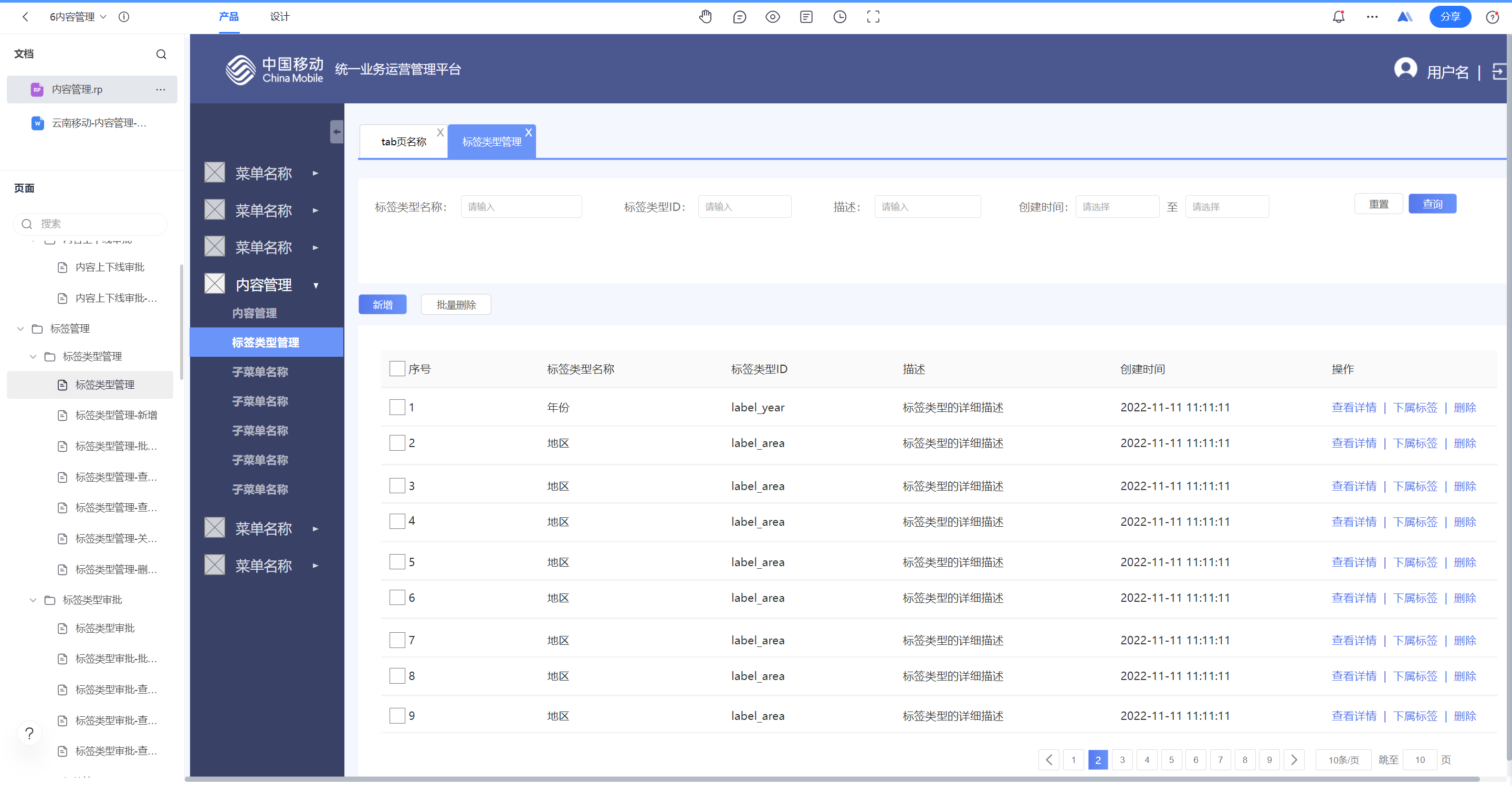Open the question mark help bubble
The image size is (1512, 786).
pyautogui.click(x=29, y=732)
